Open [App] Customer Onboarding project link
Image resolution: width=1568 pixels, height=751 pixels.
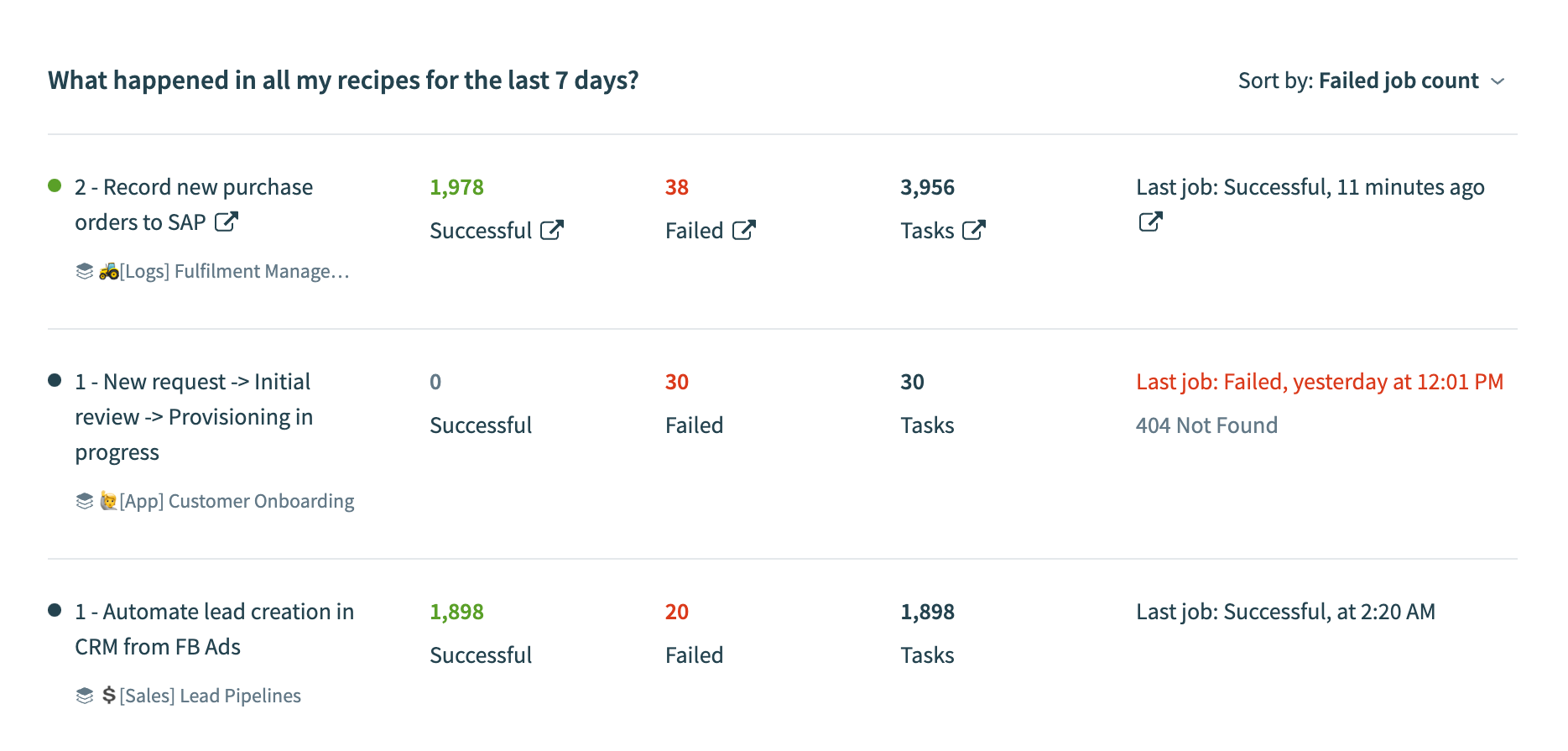click(237, 502)
